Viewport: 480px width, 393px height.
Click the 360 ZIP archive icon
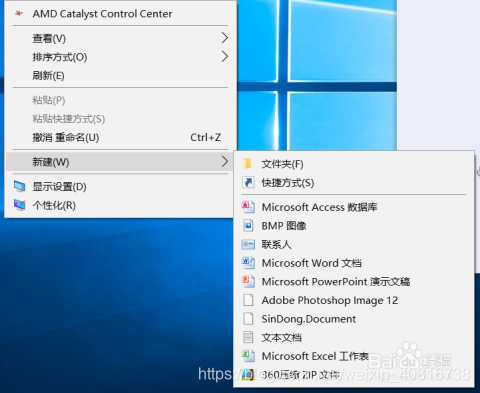coord(248,374)
